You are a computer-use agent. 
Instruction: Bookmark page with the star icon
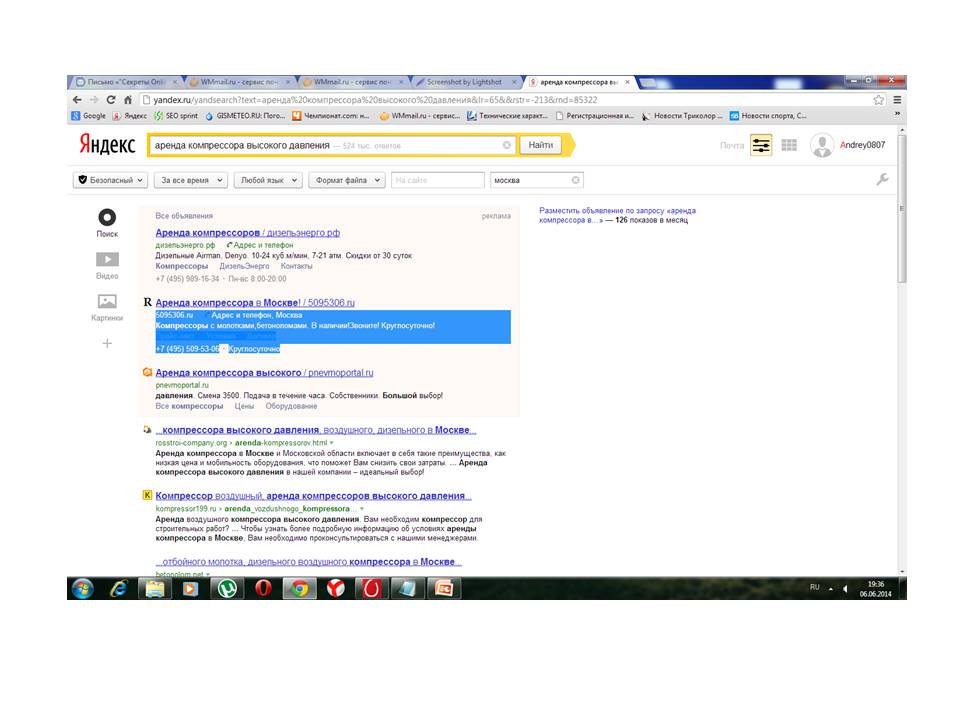[879, 100]
